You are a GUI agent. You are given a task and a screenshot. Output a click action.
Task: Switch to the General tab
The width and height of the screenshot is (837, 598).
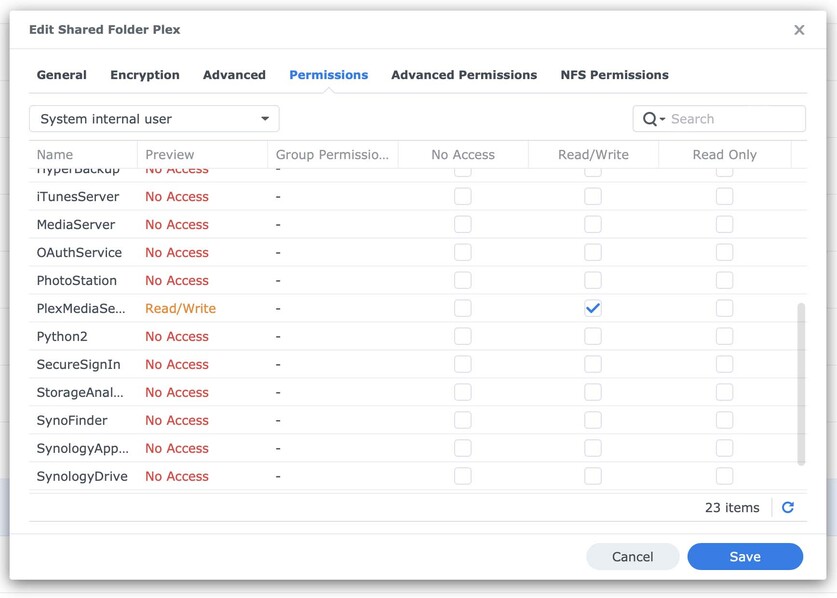point(62,75)
